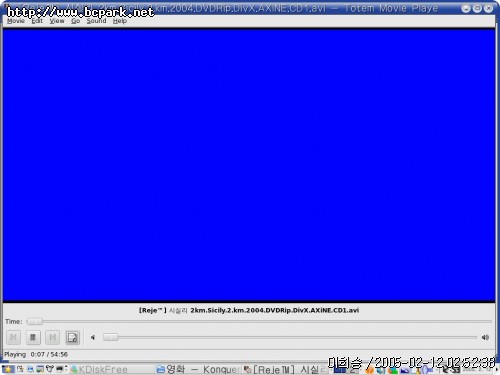Open the Help menu

[120, 21]
